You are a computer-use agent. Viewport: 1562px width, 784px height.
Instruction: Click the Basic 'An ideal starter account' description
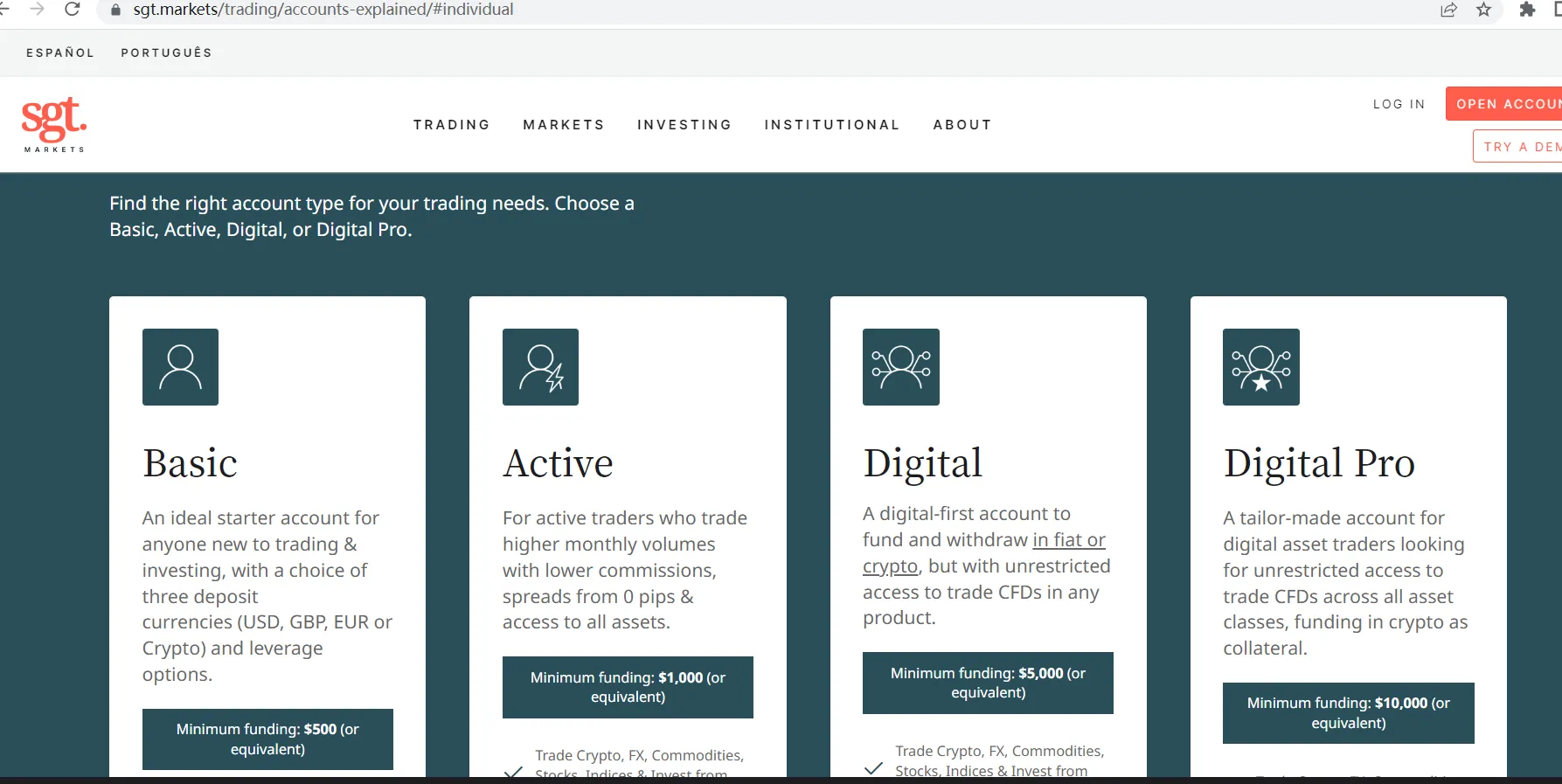[x=267, y=596]
